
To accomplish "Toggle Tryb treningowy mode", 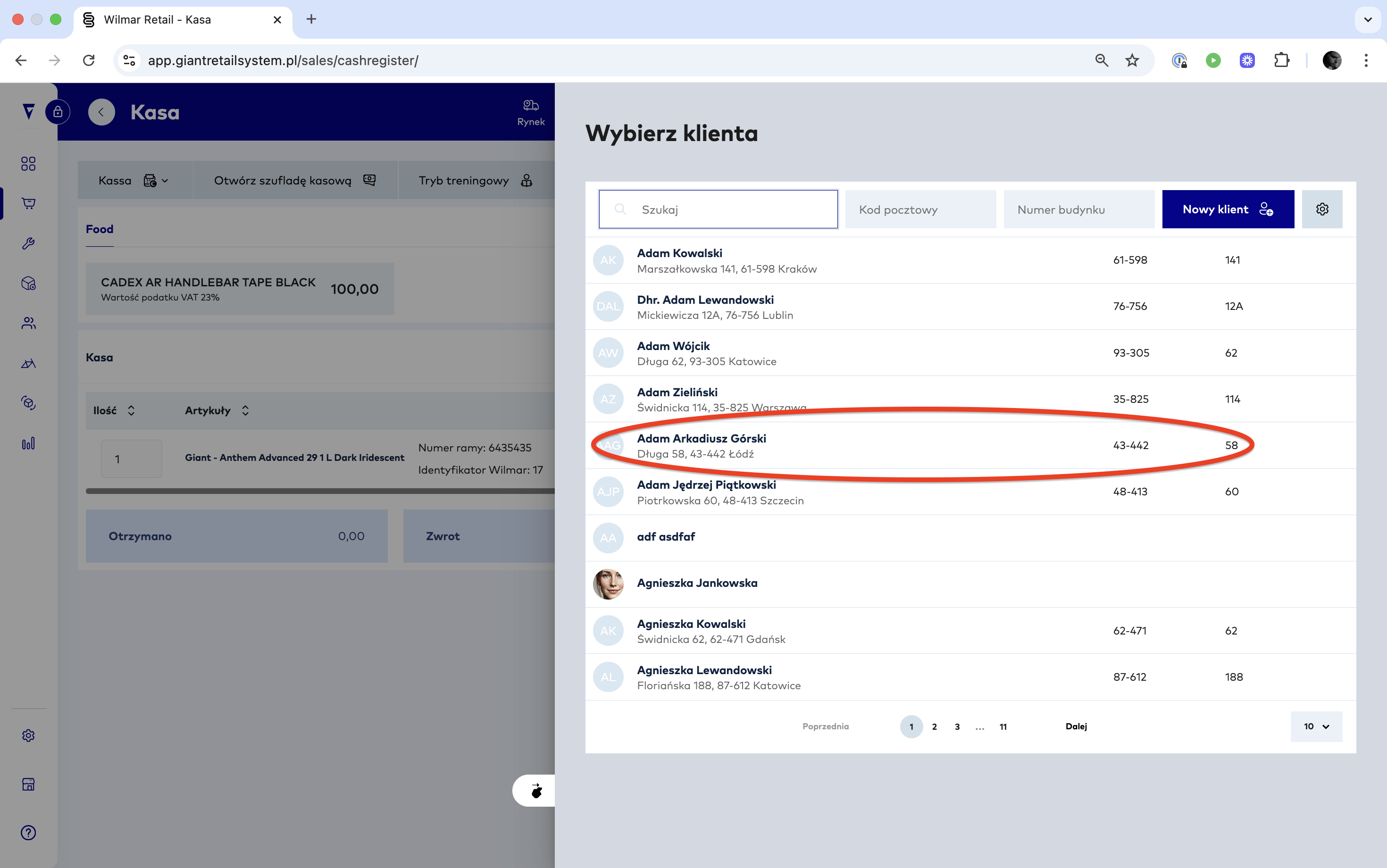I will [476, 180].
